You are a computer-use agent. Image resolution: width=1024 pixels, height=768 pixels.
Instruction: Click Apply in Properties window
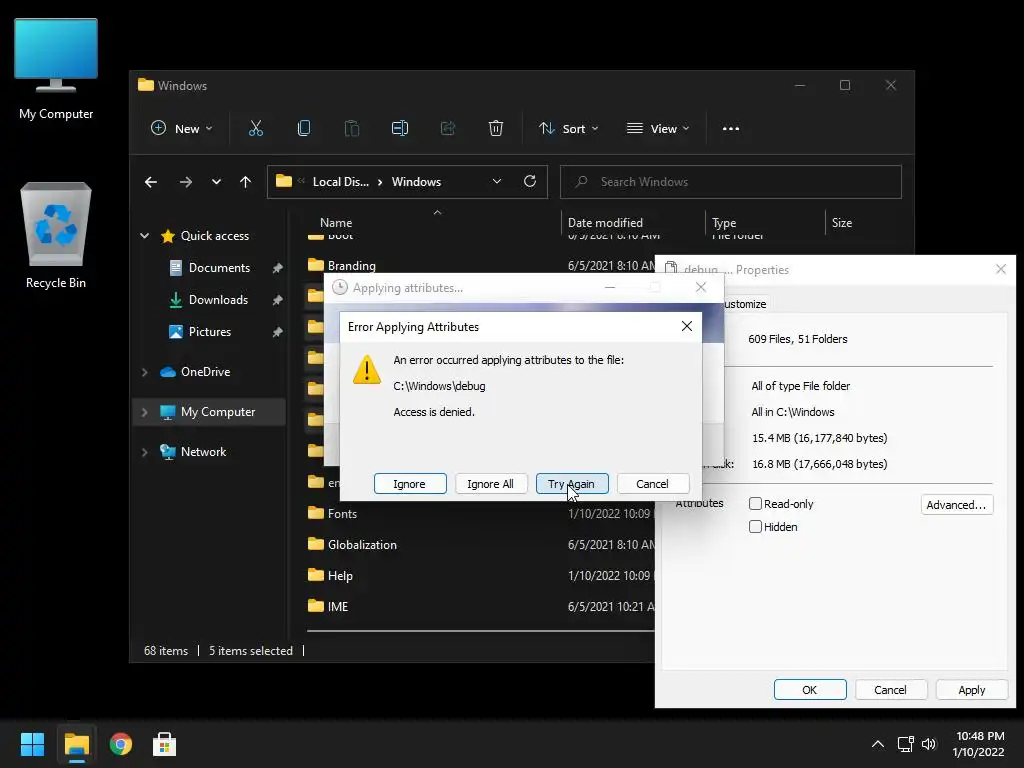click(x=972, y=690)
